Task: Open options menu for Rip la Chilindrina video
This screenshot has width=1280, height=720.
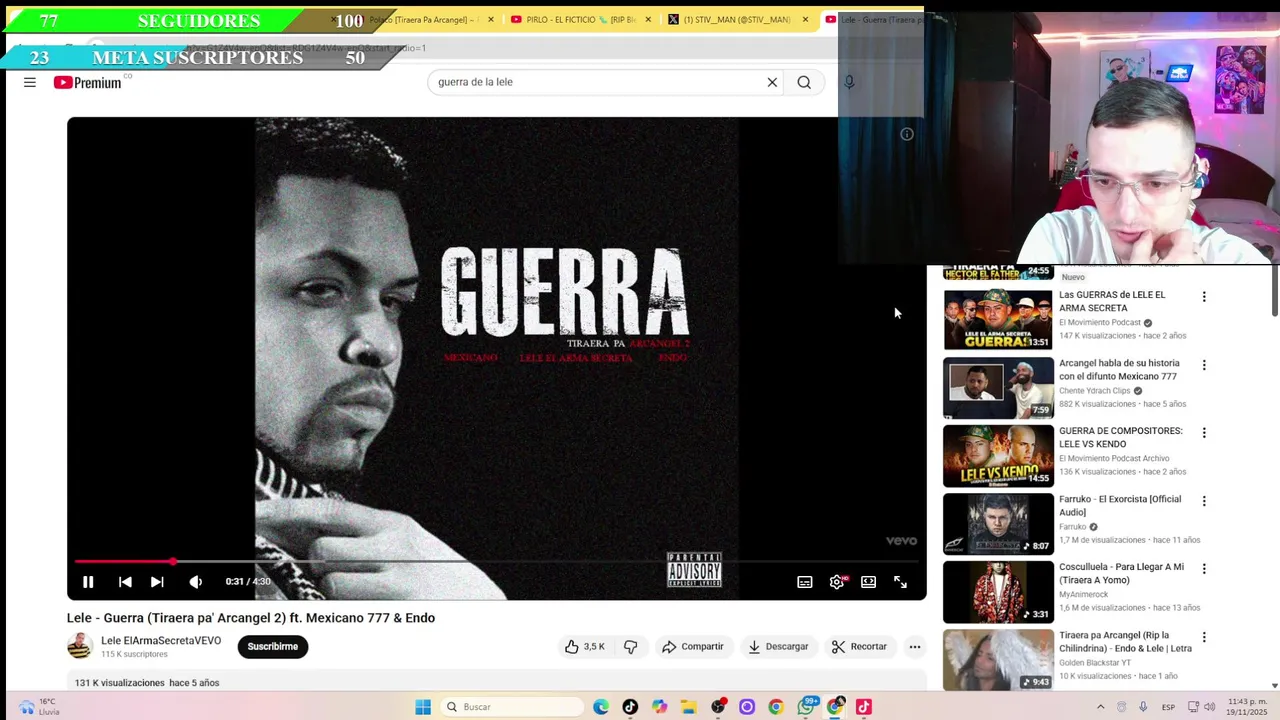Action: click(x=1204, y=637)
